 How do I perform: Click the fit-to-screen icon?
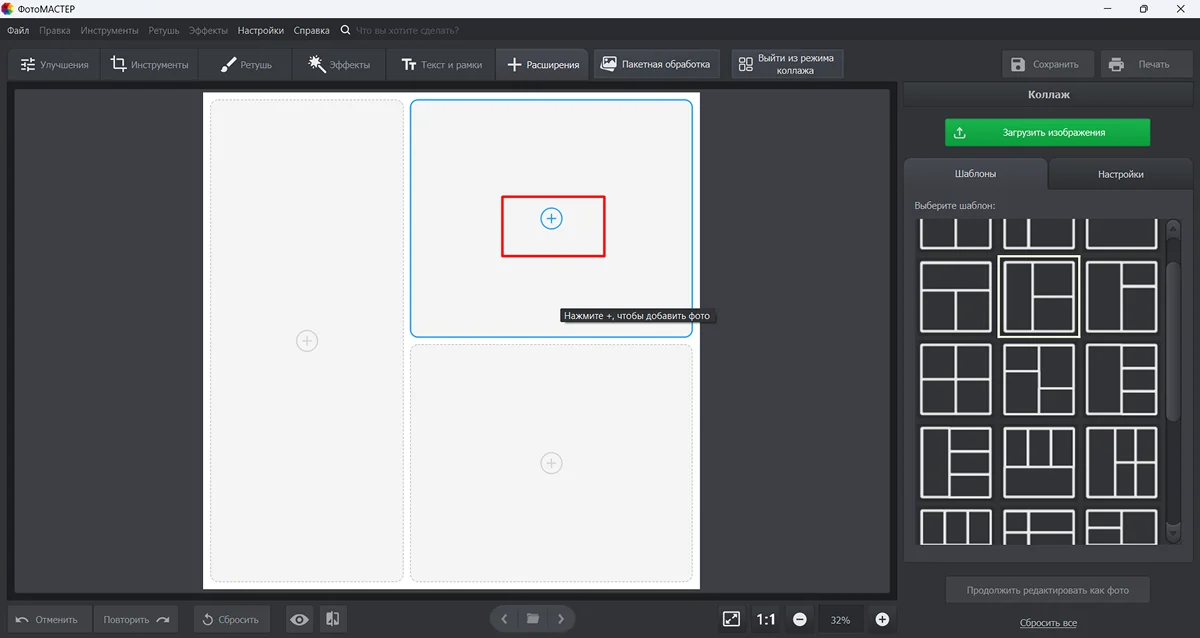coord(731,620)
